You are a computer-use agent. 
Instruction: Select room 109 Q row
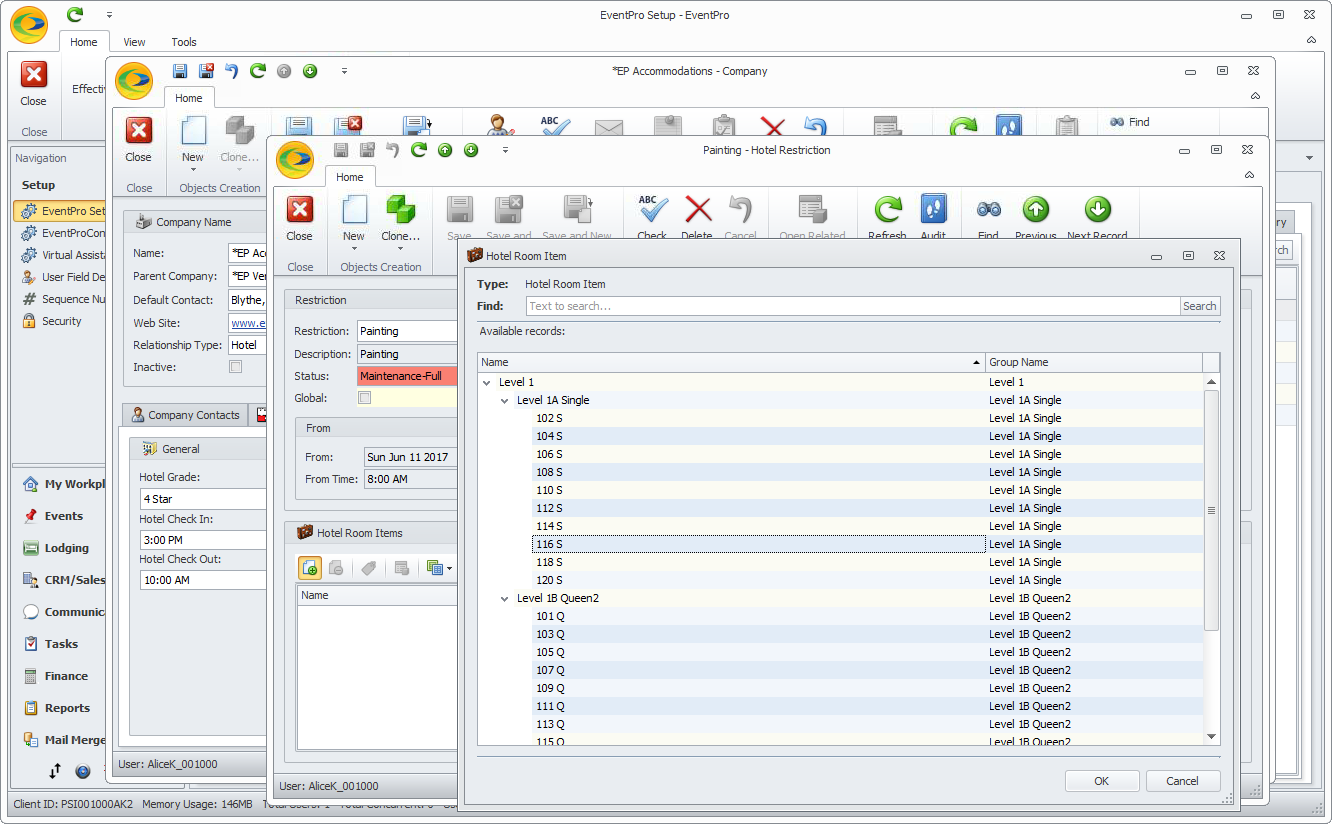pos(841,688)
